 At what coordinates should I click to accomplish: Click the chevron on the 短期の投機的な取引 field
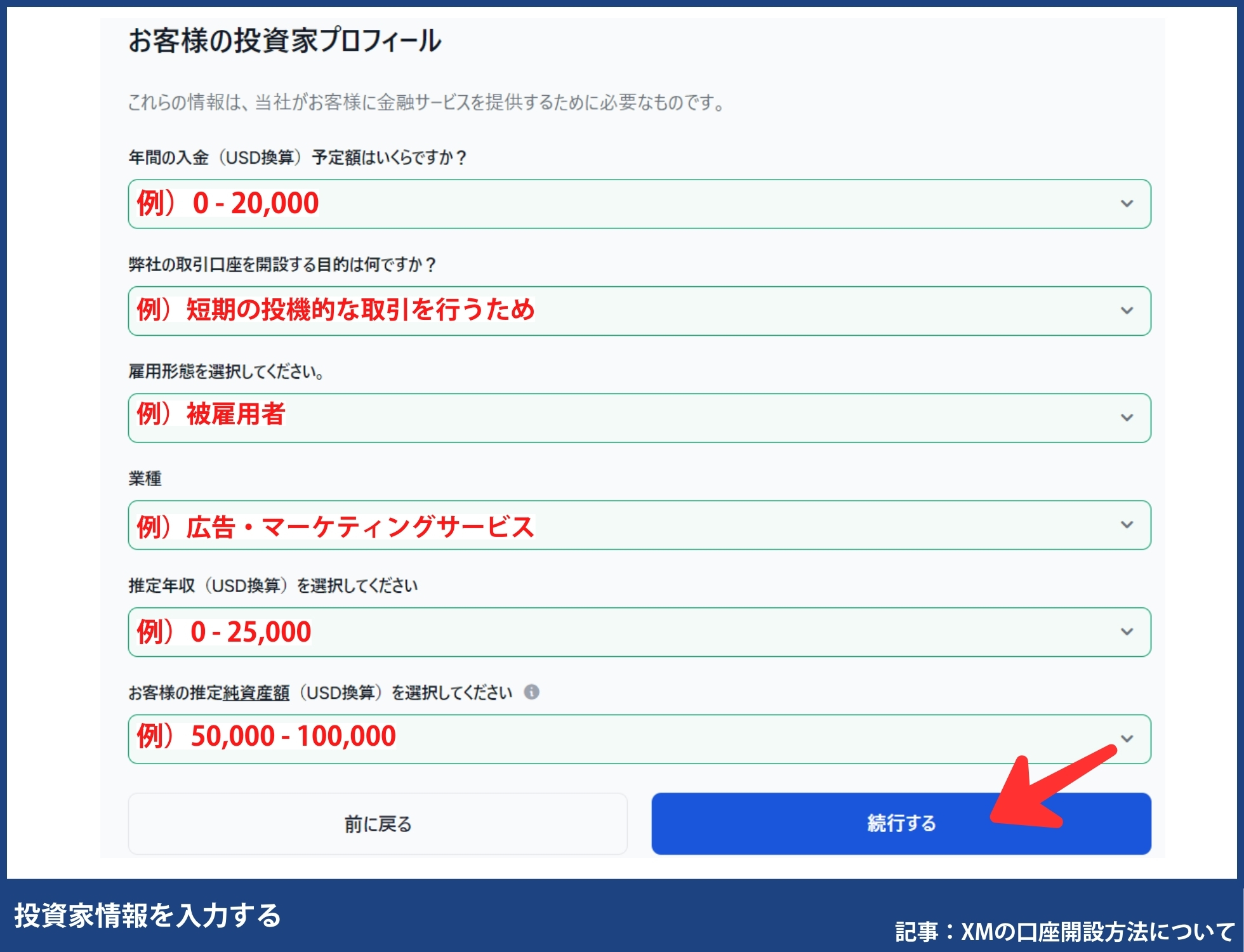[x=1127, y=311]
